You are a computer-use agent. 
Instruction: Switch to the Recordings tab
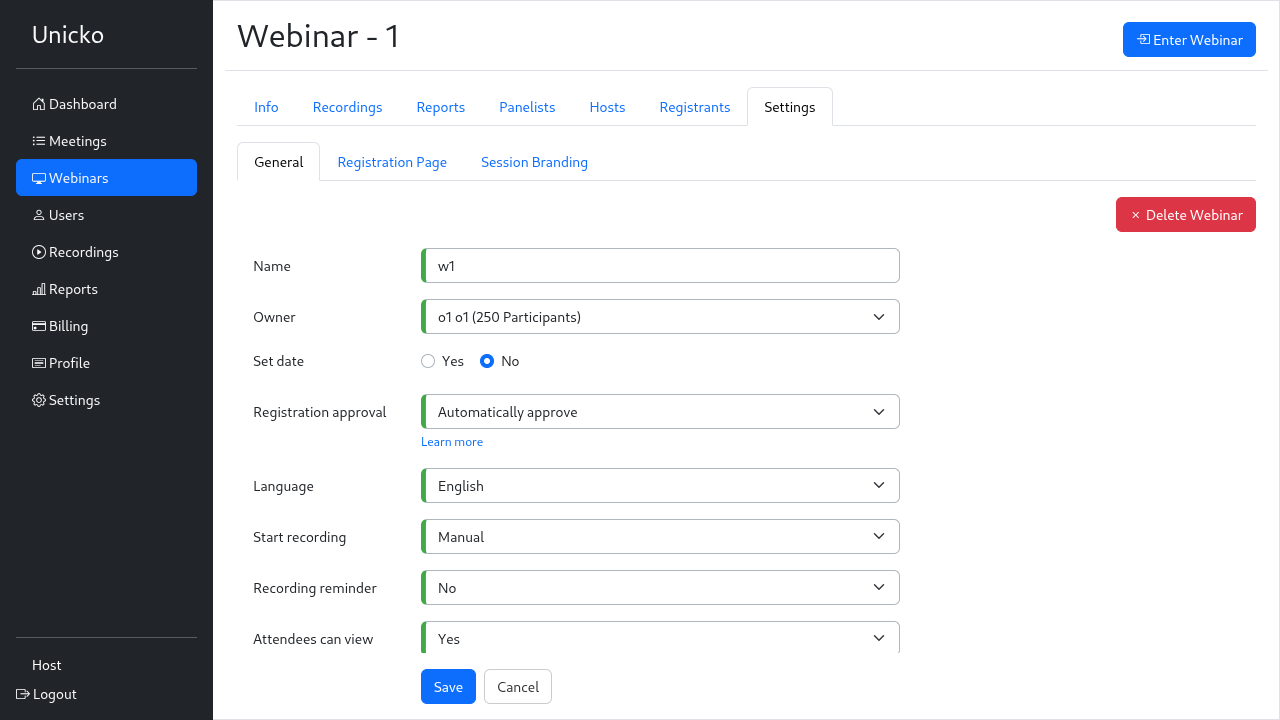click(347, 107)
